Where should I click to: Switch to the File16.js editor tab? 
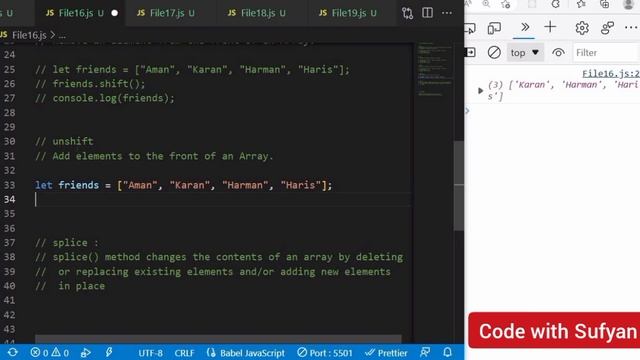(x=80, y=13)
